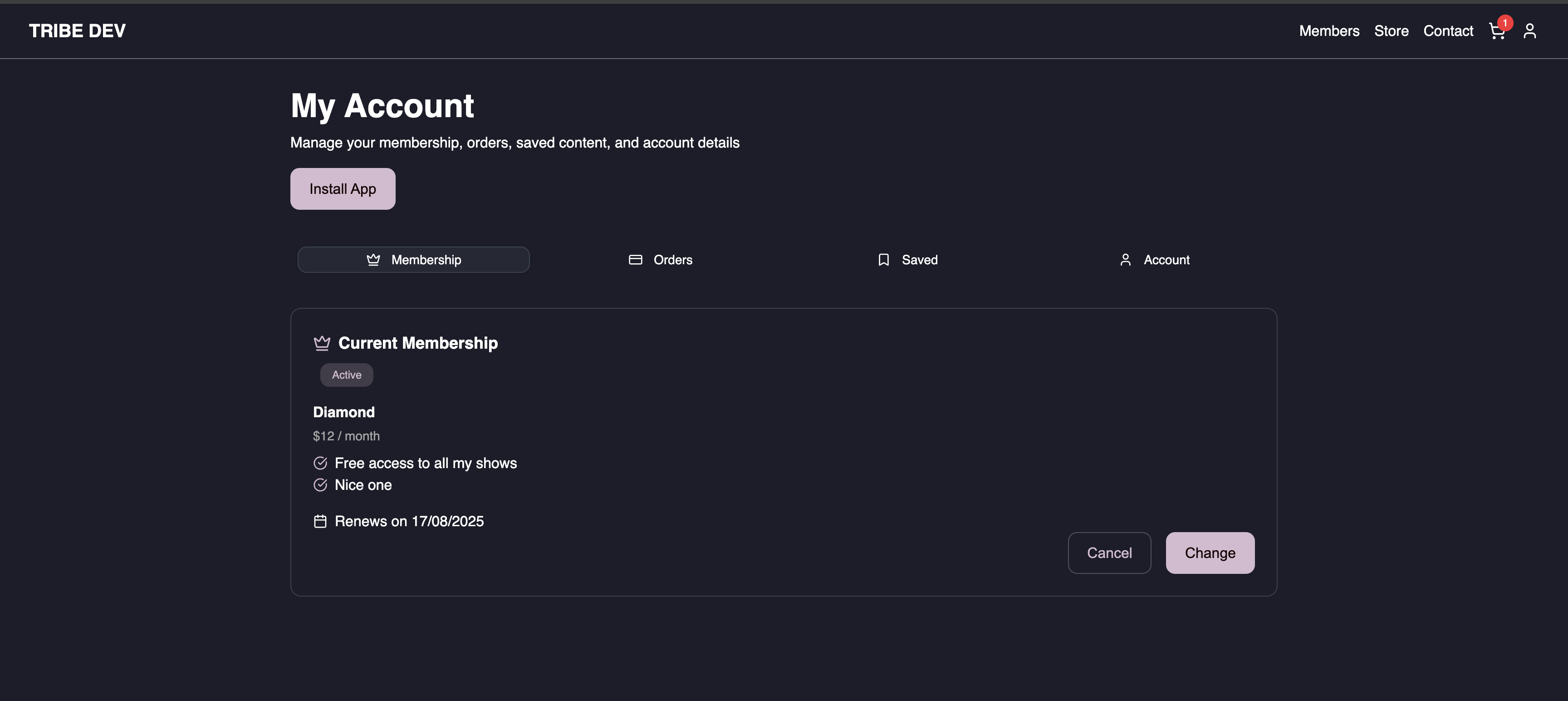Click the red cart count badge
The image size is (1568, 701).
tap(1504, 23)
